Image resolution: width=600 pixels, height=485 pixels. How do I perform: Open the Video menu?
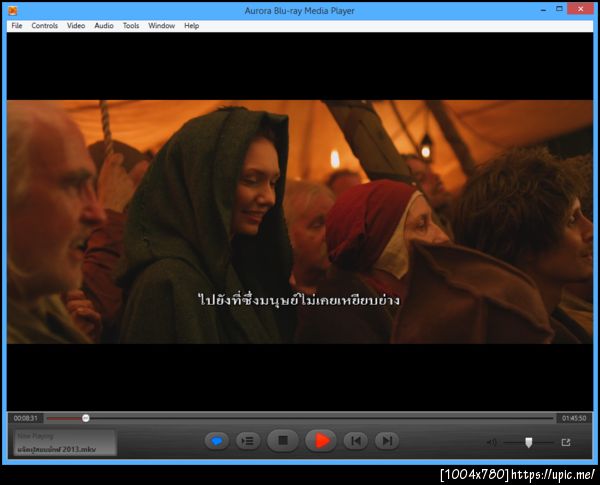(76, 26)
